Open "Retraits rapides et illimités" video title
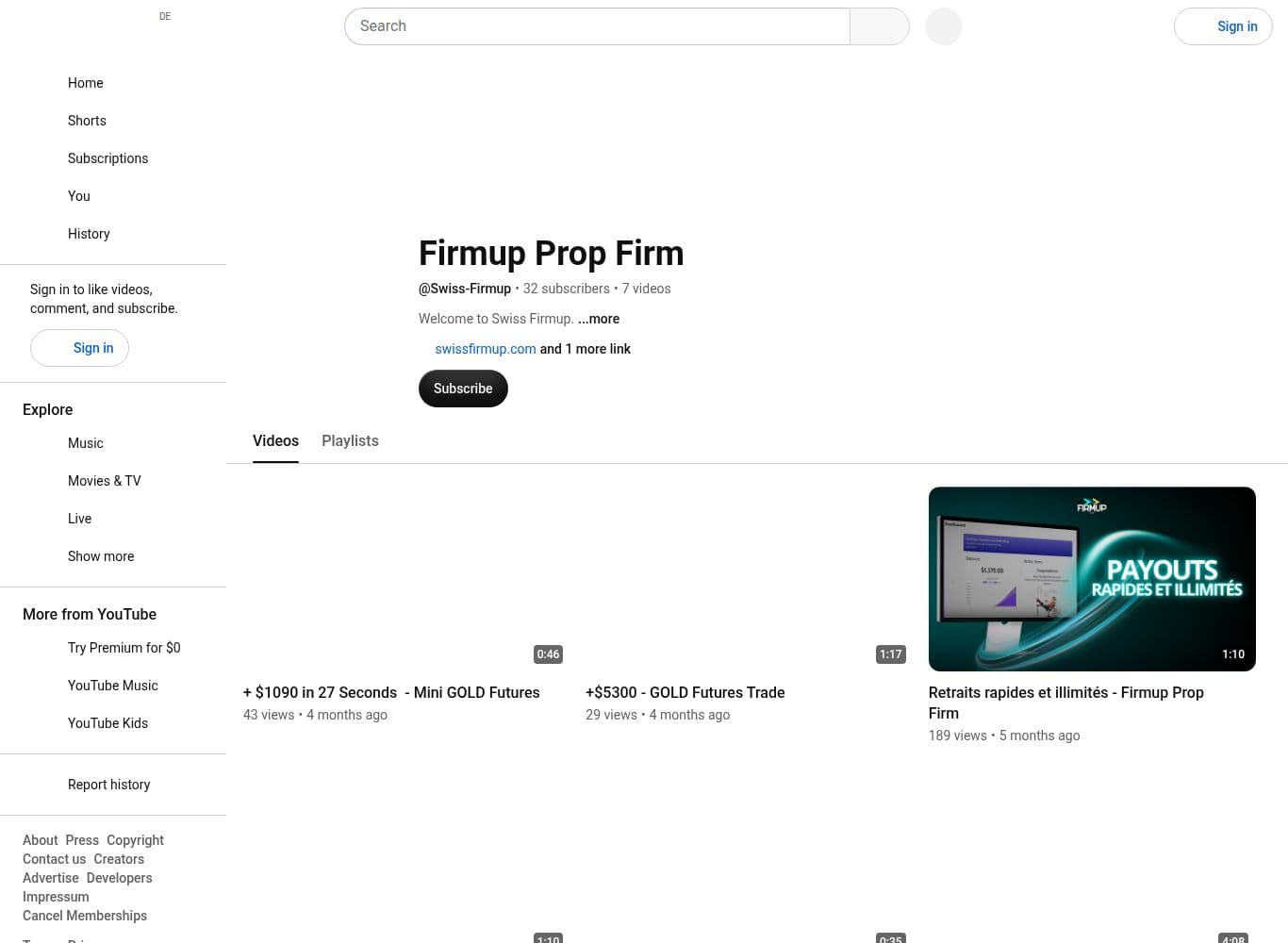This screenshot has width=1288, height=943. (x=1066, y=703)
